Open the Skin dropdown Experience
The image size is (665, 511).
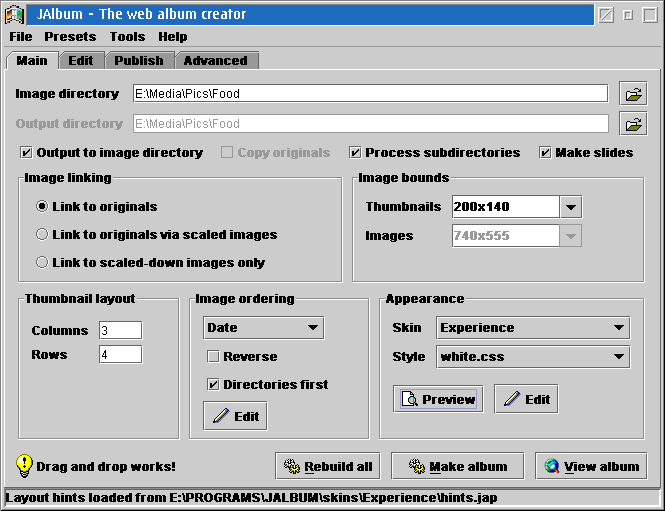click(x=533, y=328)
